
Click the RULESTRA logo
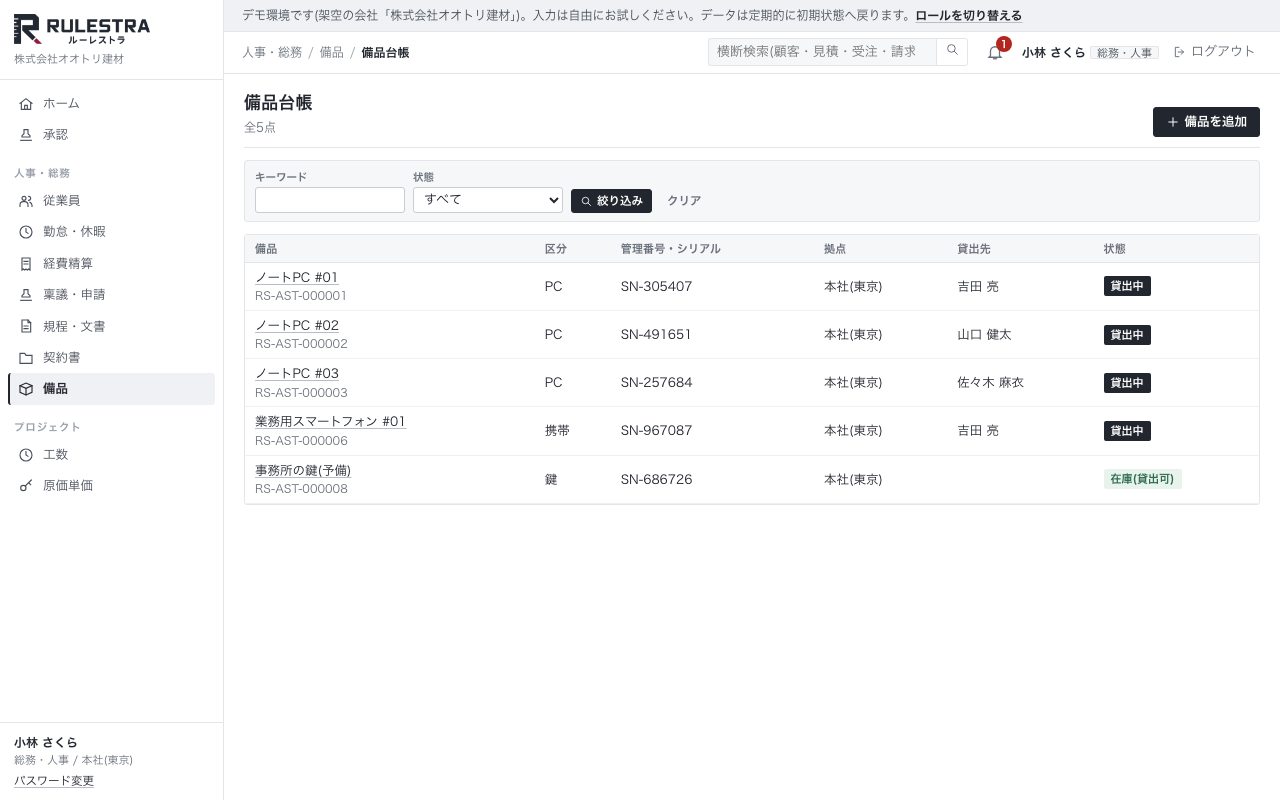[x=82, y=31]
